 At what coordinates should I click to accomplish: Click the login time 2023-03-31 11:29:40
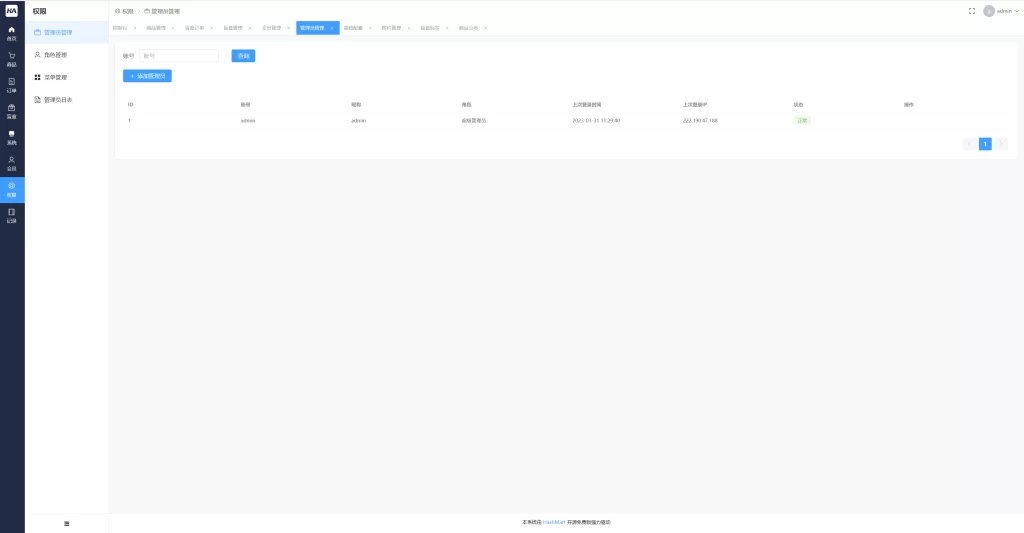pos(596,121)
